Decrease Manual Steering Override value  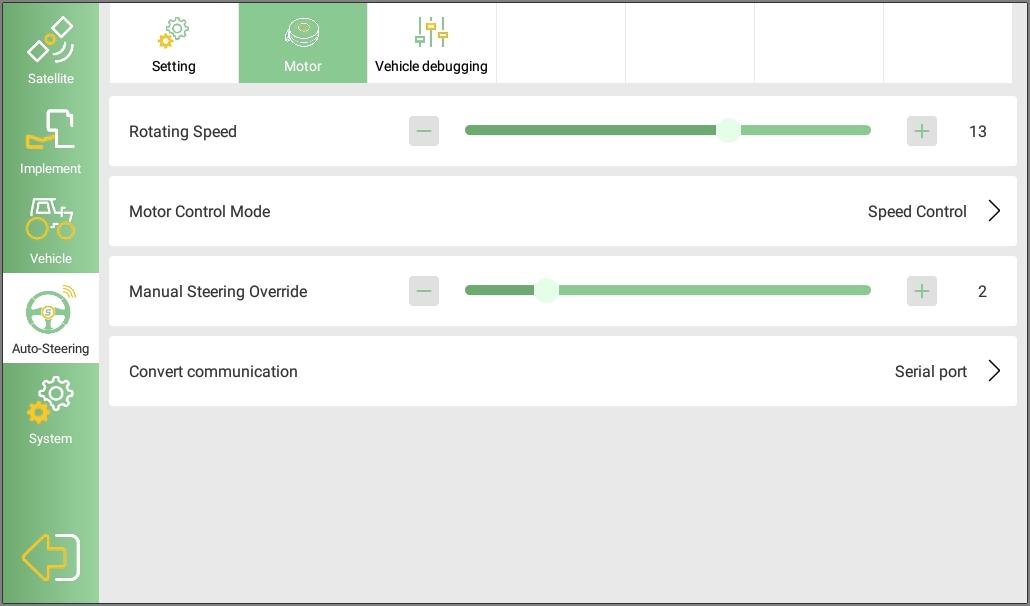[424, 291]
